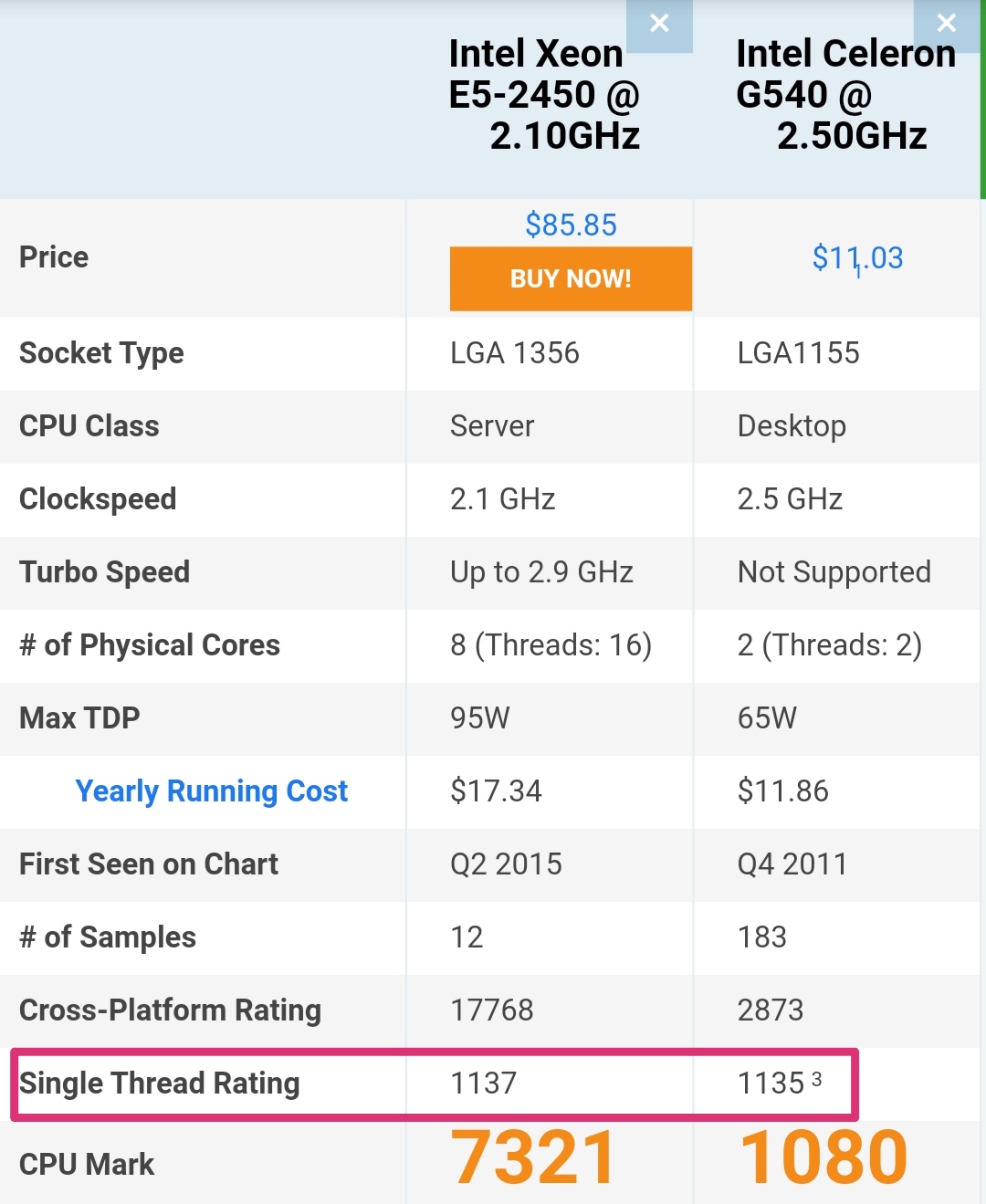Click the Turbo Speed label
The height and width of the screenshot is (1204, 986).
105,572
